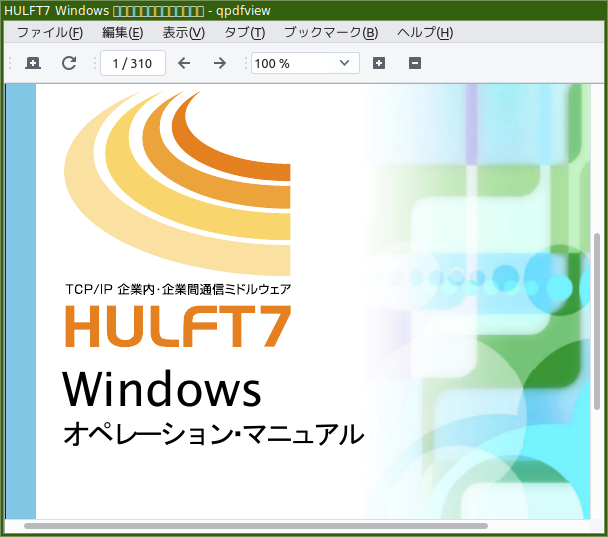Open the 100 % zoom dropdown
Image resolution: width=608 pixels, height=537 pixels.
[305, 63]
